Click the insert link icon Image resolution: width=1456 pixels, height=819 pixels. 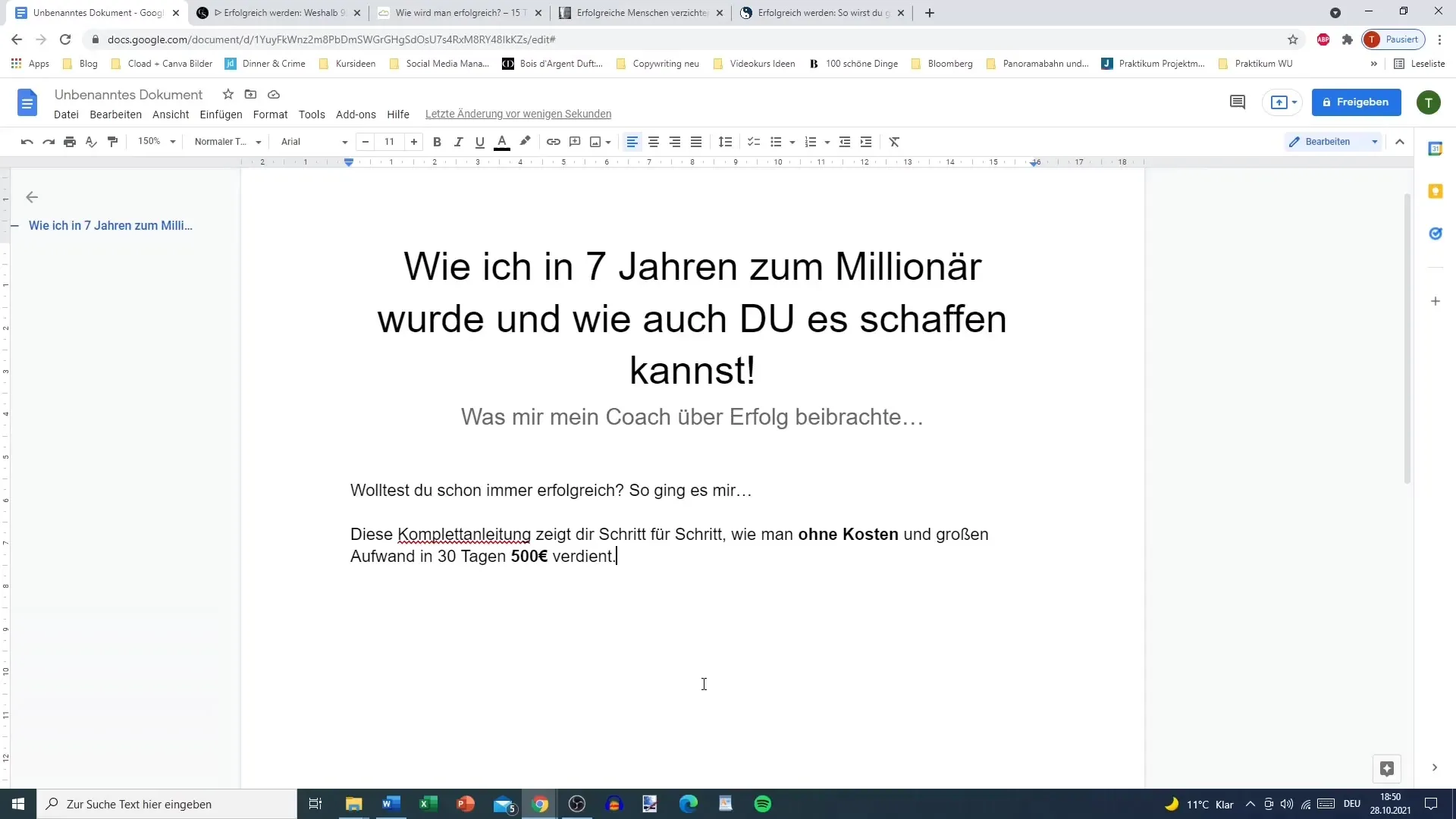553,141
